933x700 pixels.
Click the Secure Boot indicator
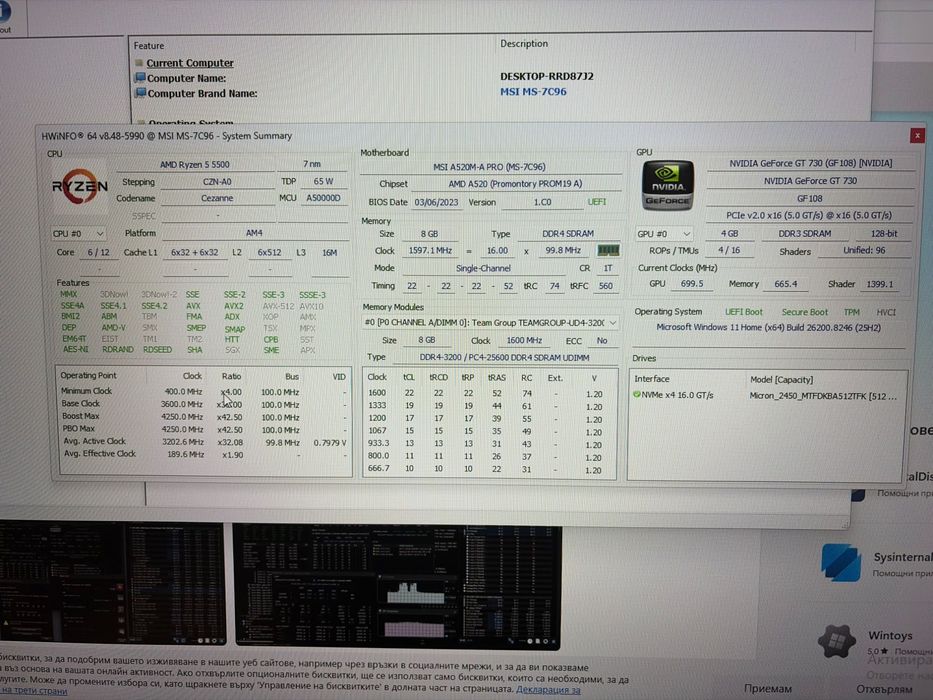(804, 312)
